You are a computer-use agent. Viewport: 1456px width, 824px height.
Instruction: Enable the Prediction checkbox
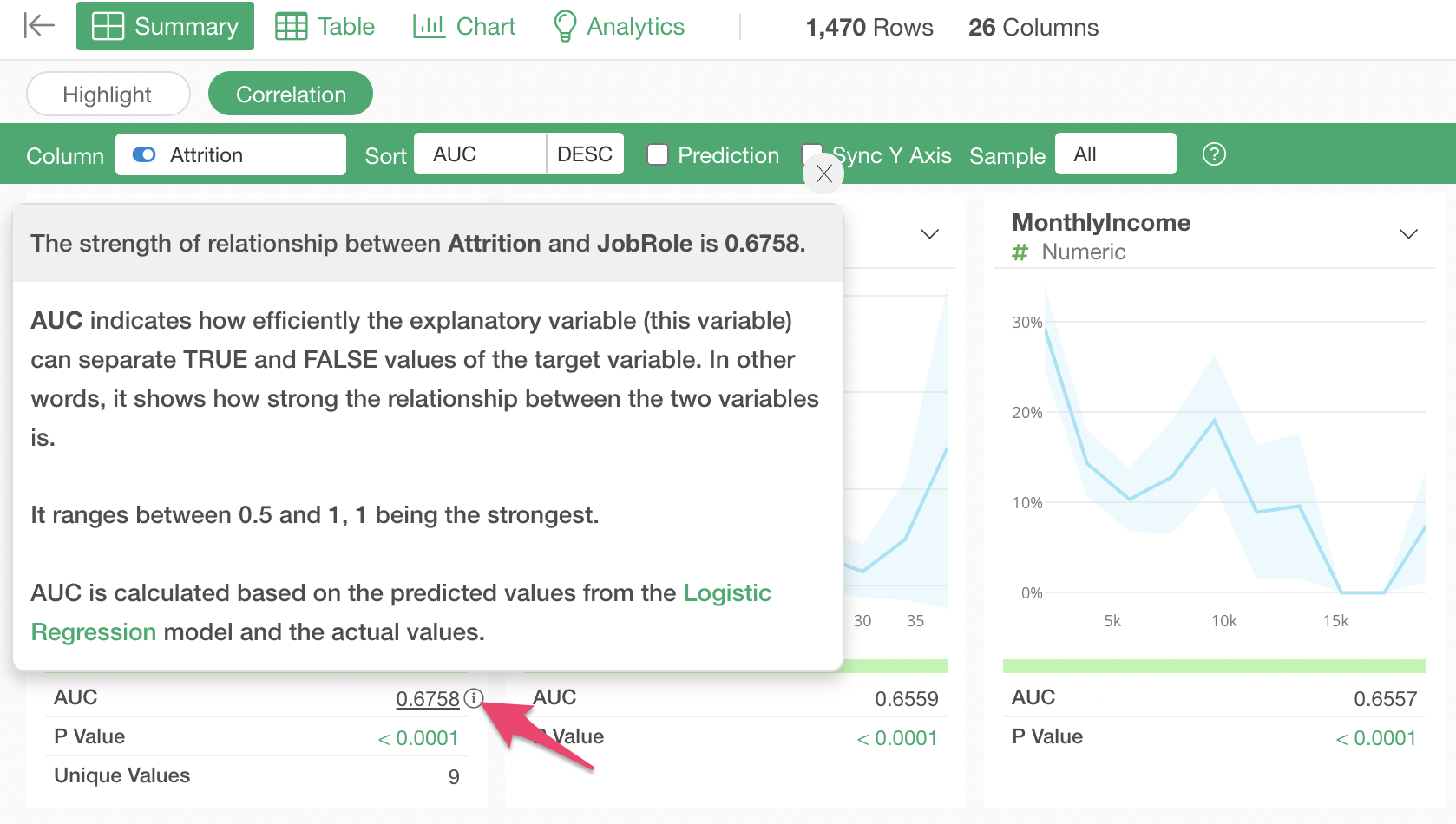[659, 154]
